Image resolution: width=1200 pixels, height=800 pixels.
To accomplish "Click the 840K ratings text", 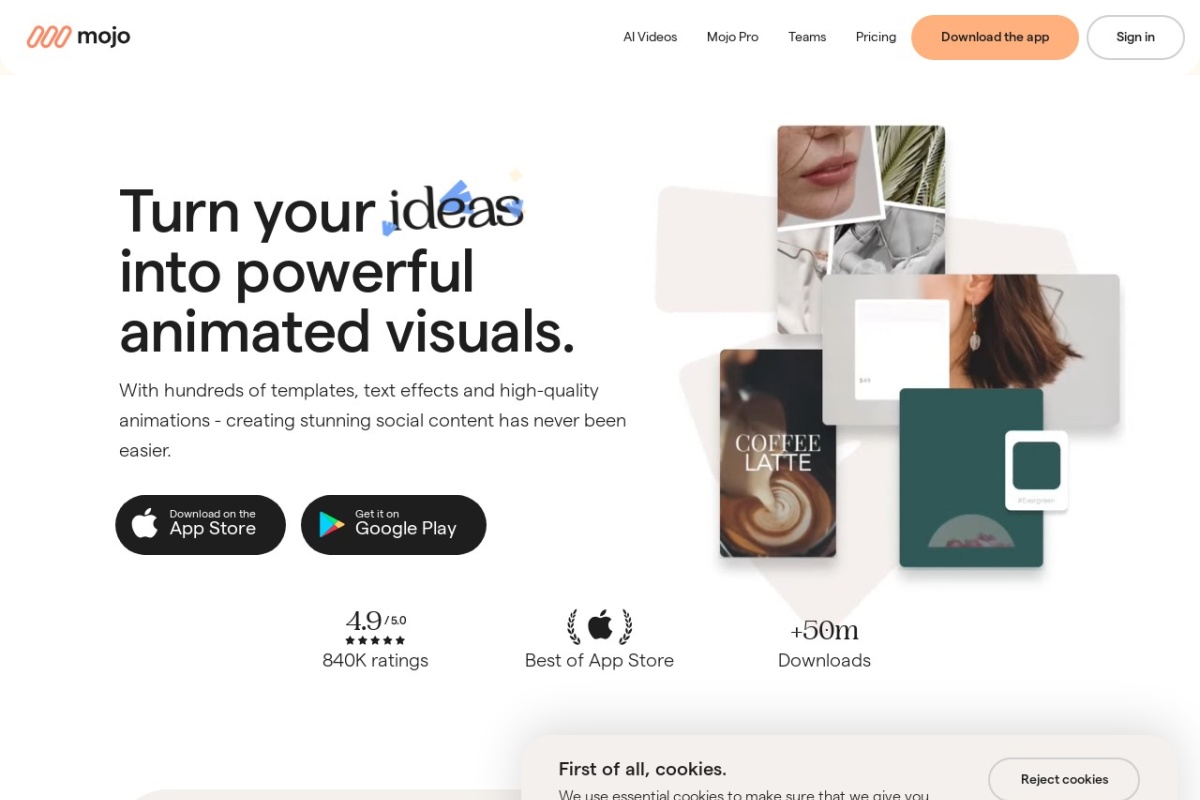I will point(375,660).
